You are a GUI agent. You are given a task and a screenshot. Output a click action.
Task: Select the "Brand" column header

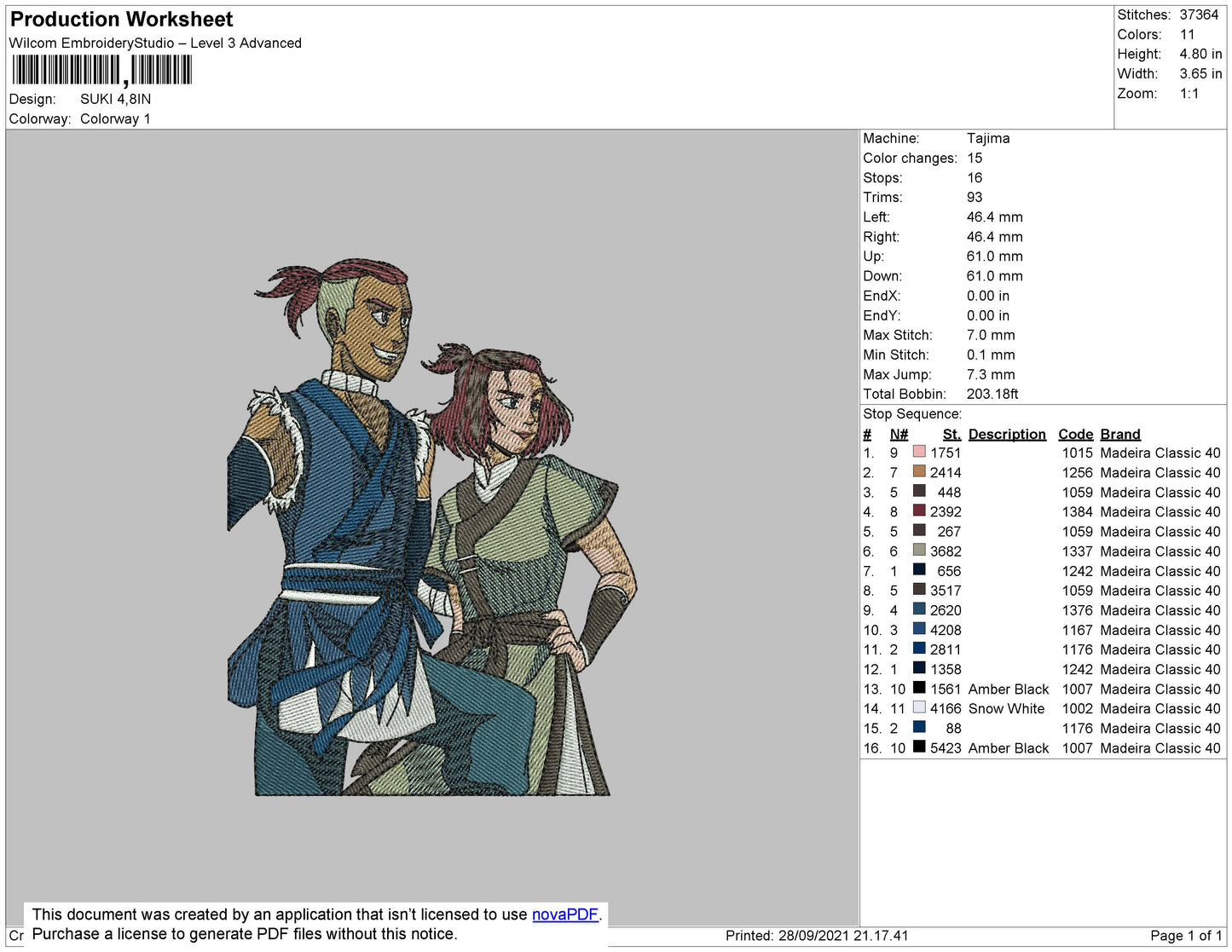[x=1120, y=435]
